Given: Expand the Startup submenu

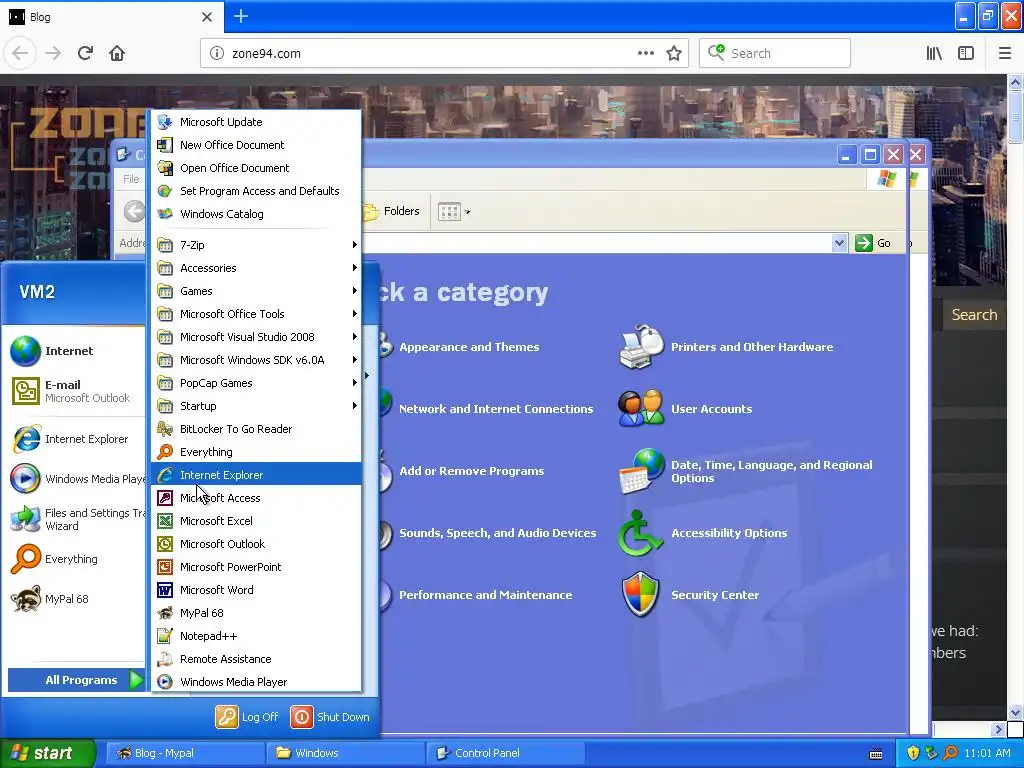Looking at the screenshot, I should (x=256, y=406).
